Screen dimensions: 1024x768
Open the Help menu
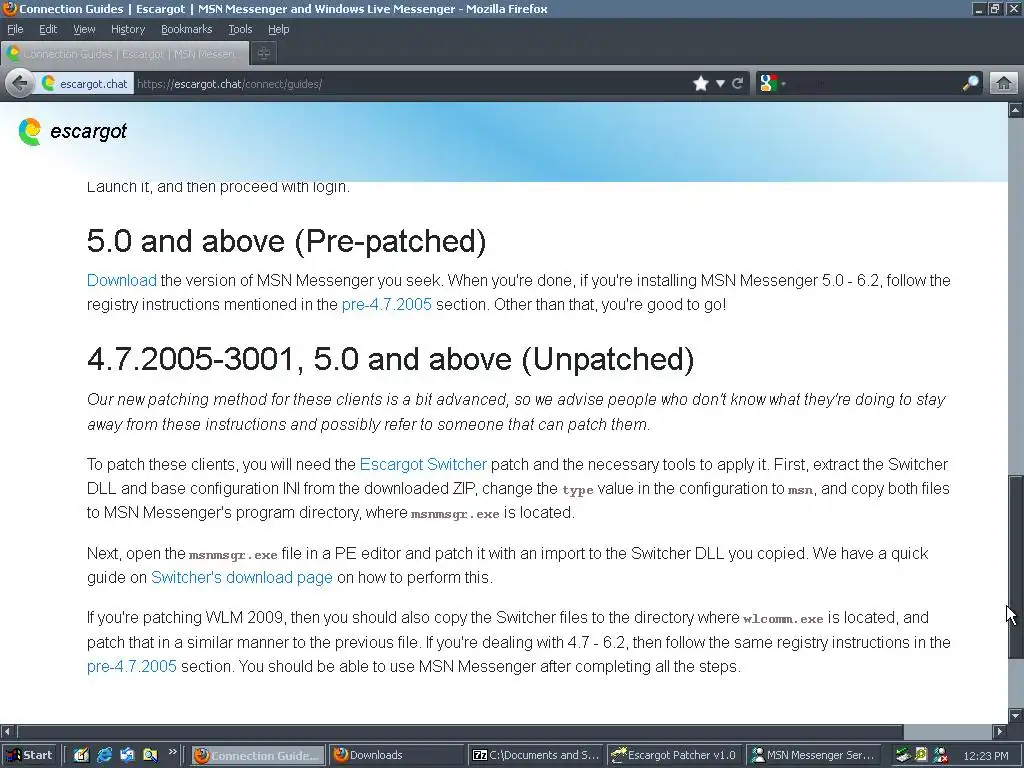coord(278,29)
